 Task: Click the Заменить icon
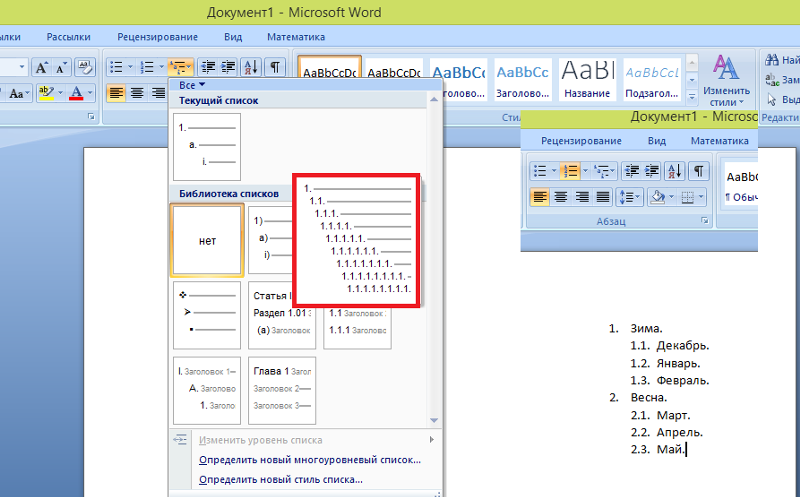click(772, 80)
